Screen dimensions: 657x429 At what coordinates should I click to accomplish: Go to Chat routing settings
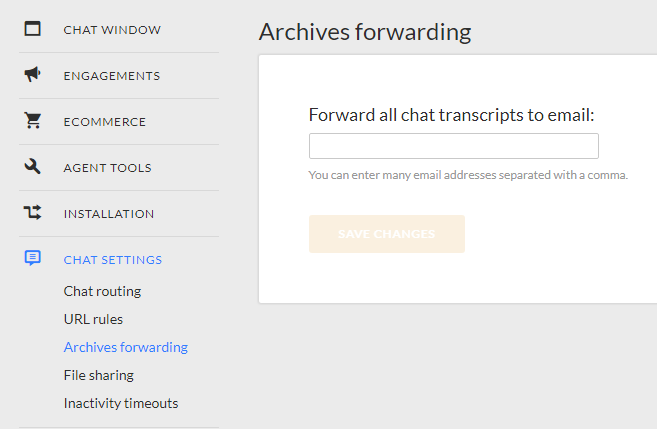click(x=102, y=291)
